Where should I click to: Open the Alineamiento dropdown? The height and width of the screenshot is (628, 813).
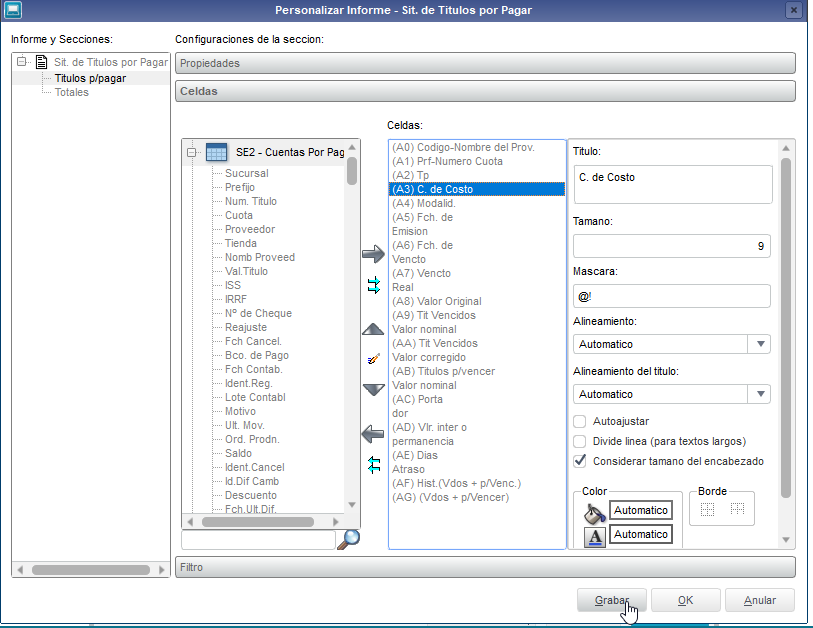760,344
